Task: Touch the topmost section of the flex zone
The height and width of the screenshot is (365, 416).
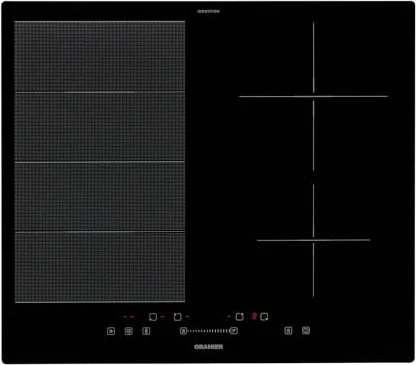Action: click(100, 56)
